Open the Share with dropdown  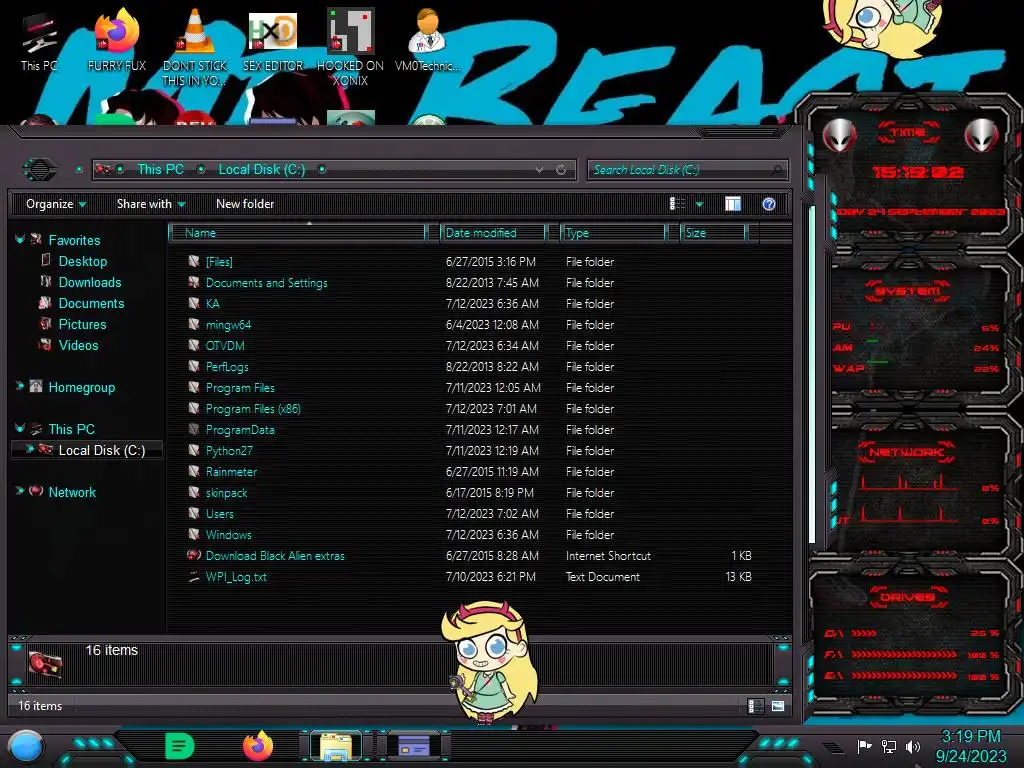coord(151,204)
